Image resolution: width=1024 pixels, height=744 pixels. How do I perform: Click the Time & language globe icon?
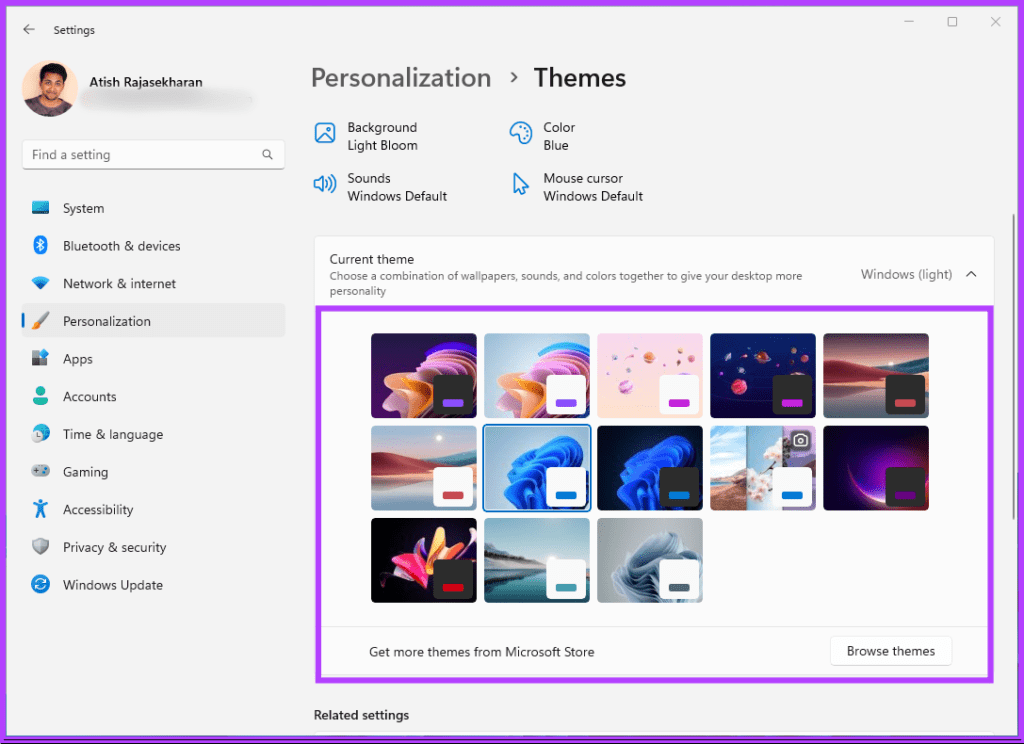tap(40, 434)
